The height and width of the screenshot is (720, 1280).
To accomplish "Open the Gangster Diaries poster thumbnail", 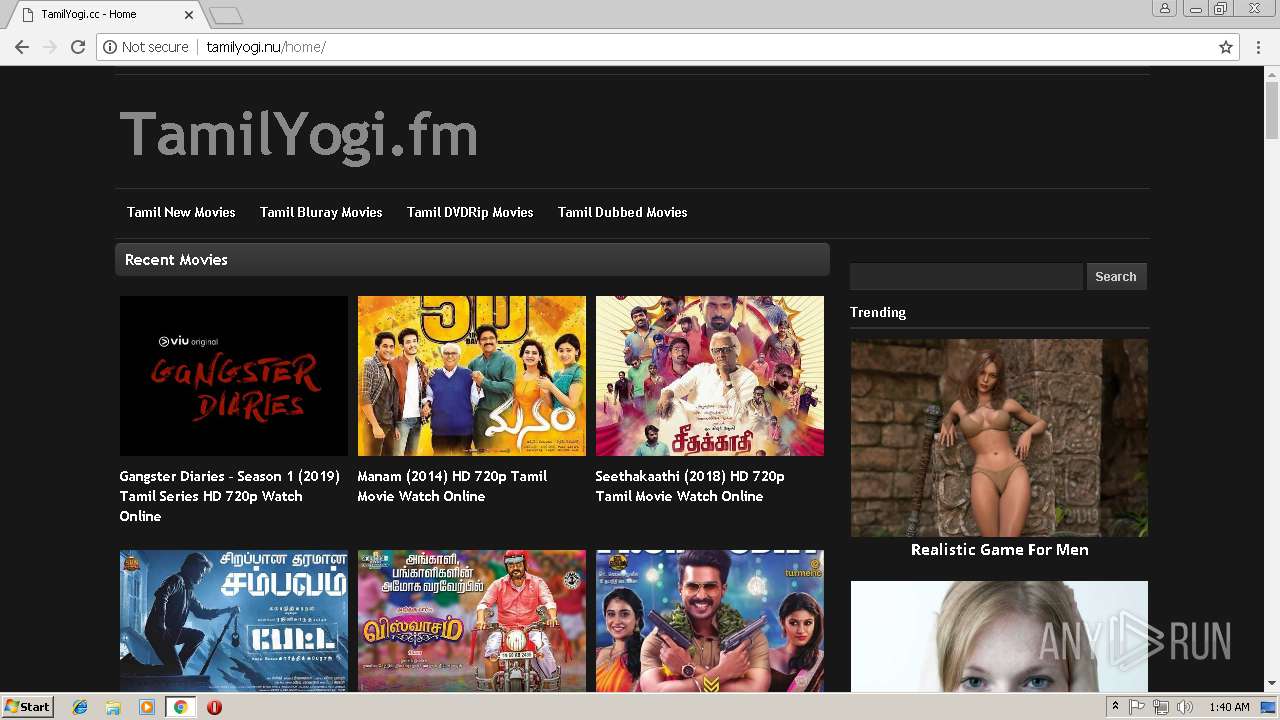I will 233,376.
